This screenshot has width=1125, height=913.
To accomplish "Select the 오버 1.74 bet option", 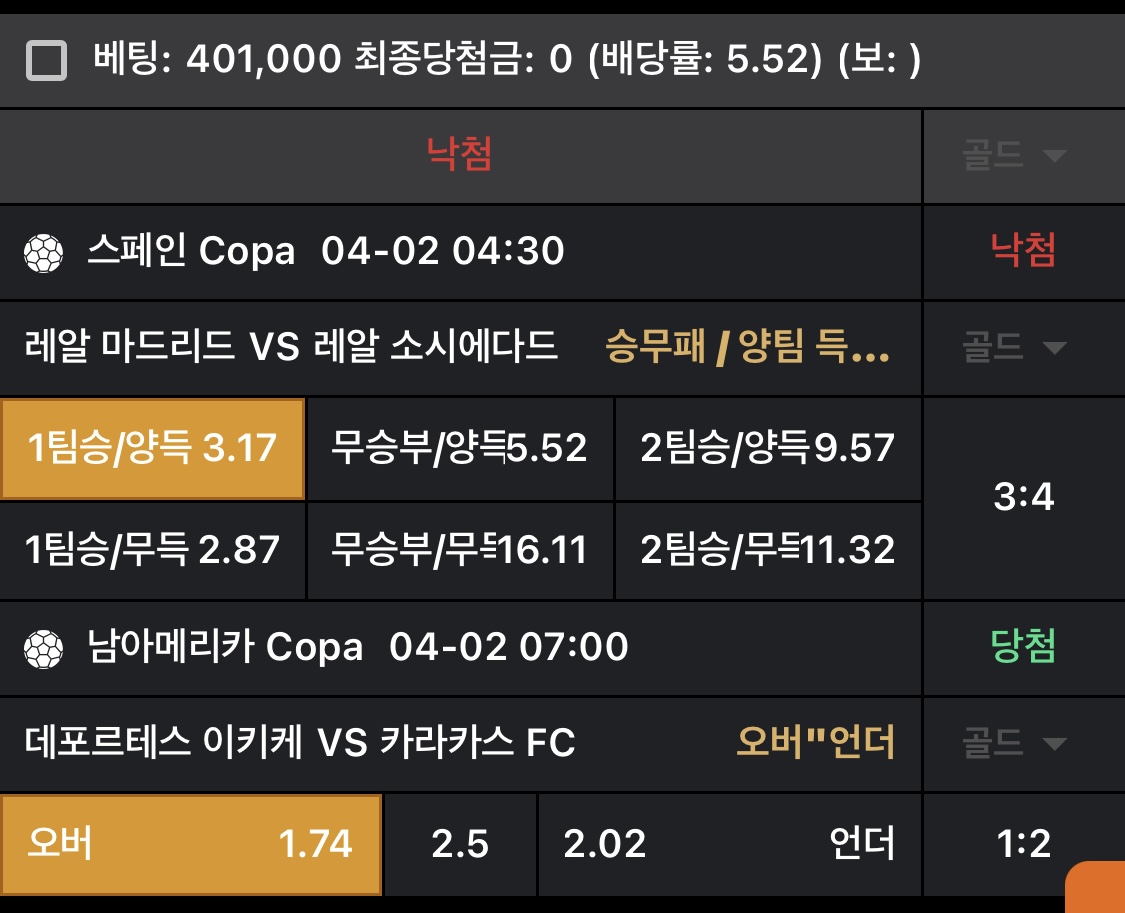I will coord(191,845).
